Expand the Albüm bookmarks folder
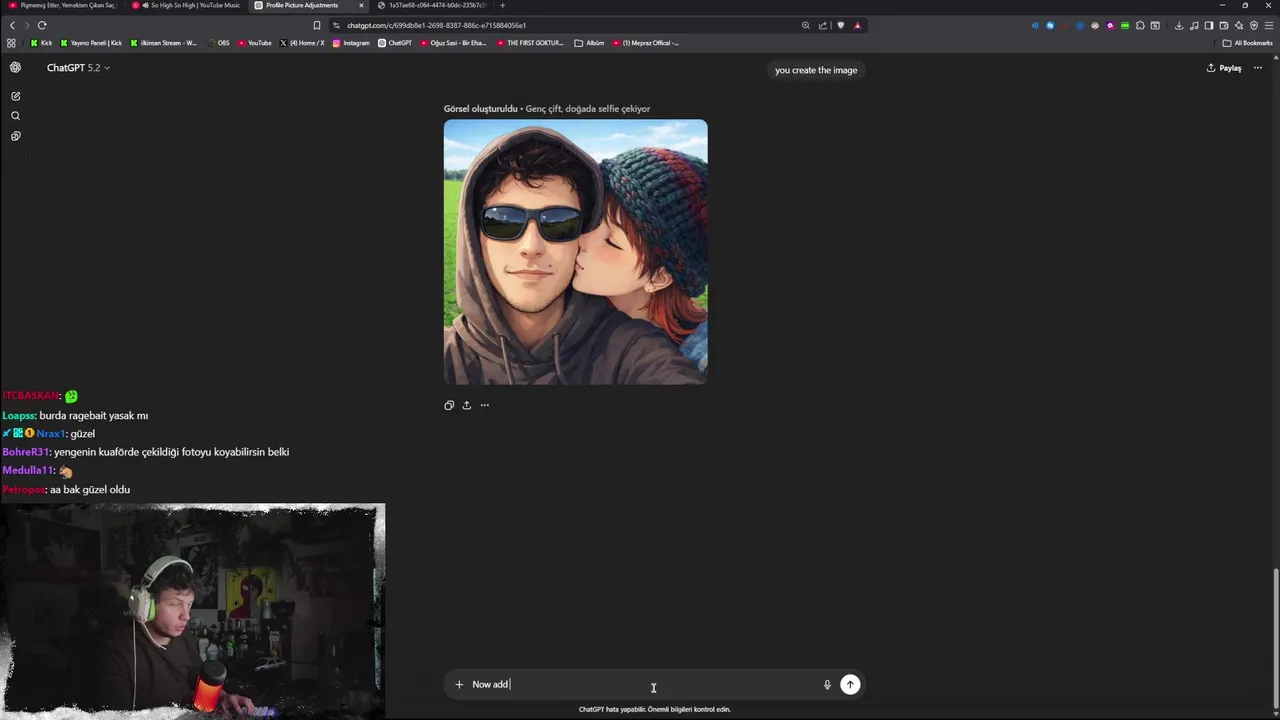1280x720 pixels. tap(589, 43)
